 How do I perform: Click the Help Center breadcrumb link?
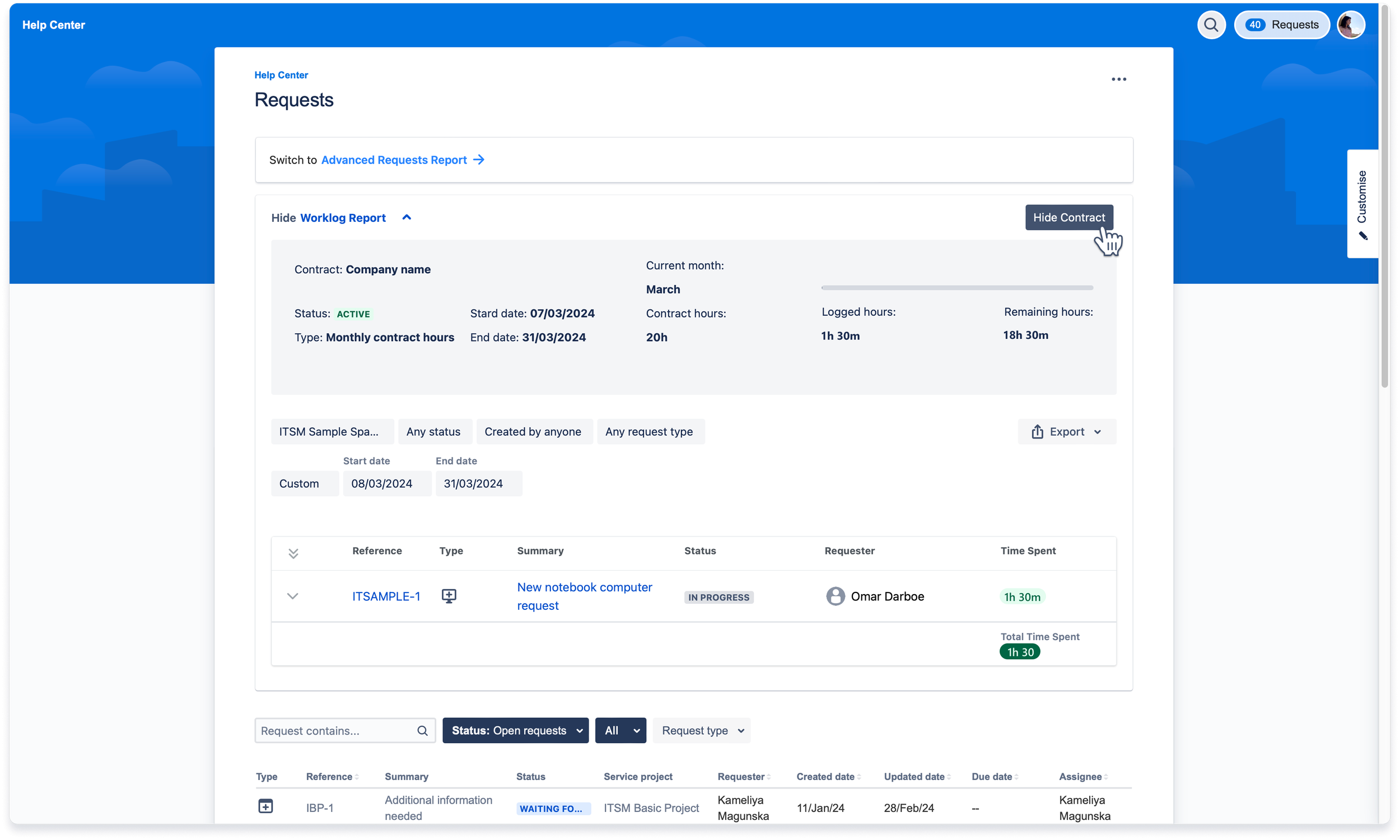pyautogui.click(x=281, y=74)
